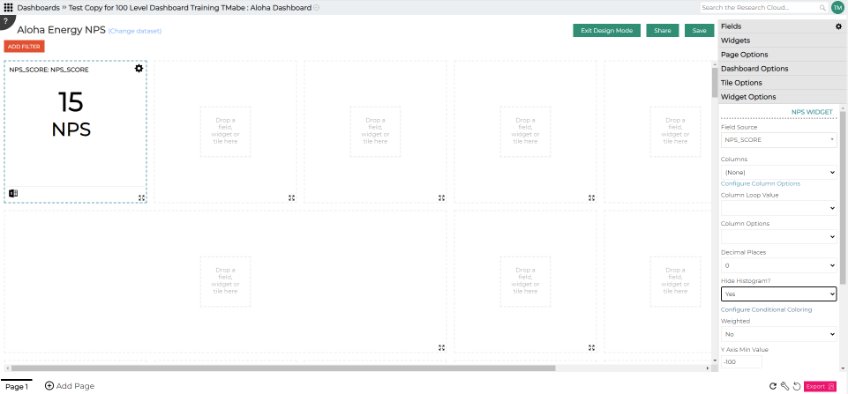848x394 pixels.
Task: Open the app launcher grid icon
Action: tap(8, 8)
